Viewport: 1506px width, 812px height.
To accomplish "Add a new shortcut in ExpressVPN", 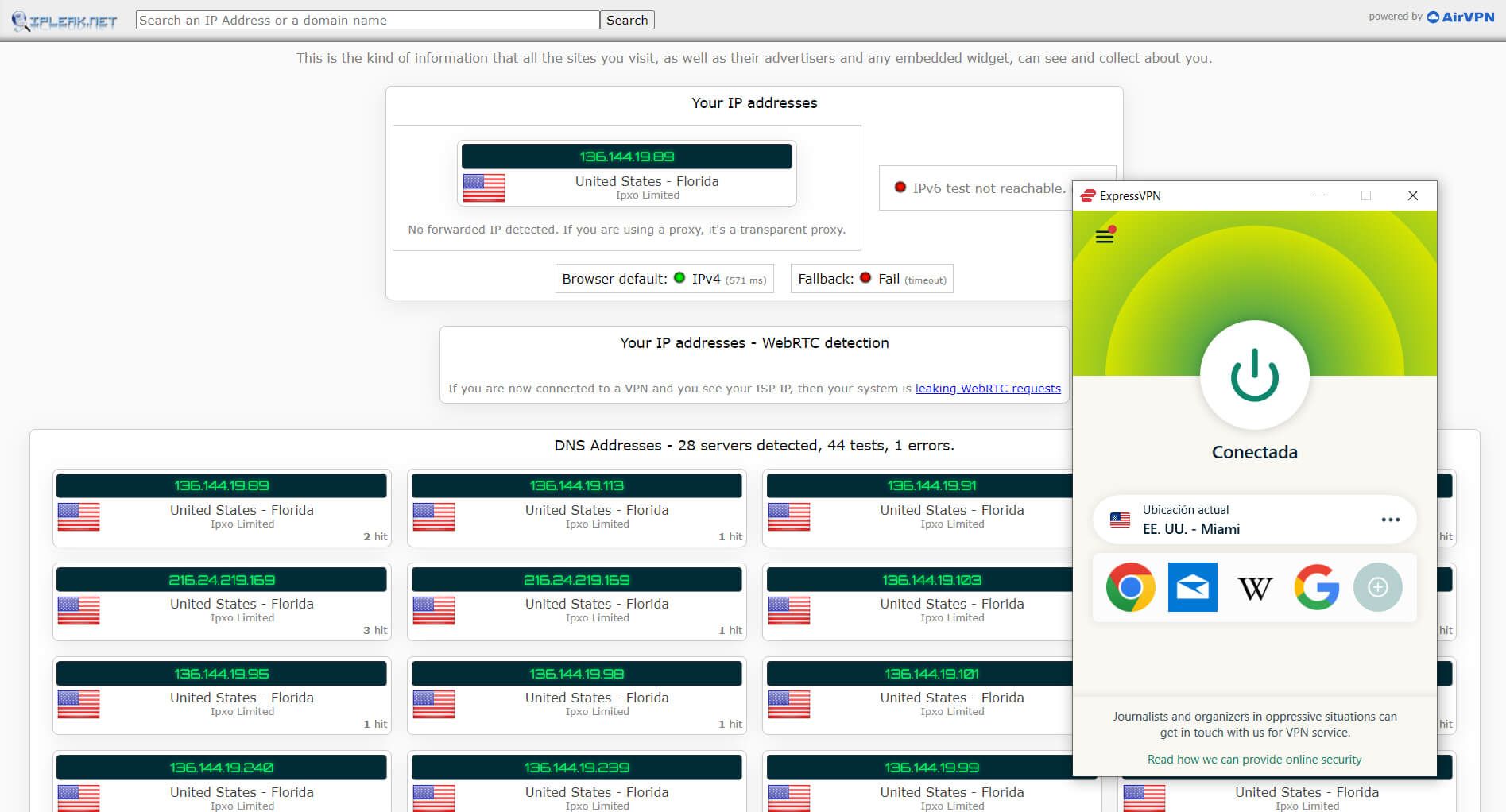I will pos(1378,587).
